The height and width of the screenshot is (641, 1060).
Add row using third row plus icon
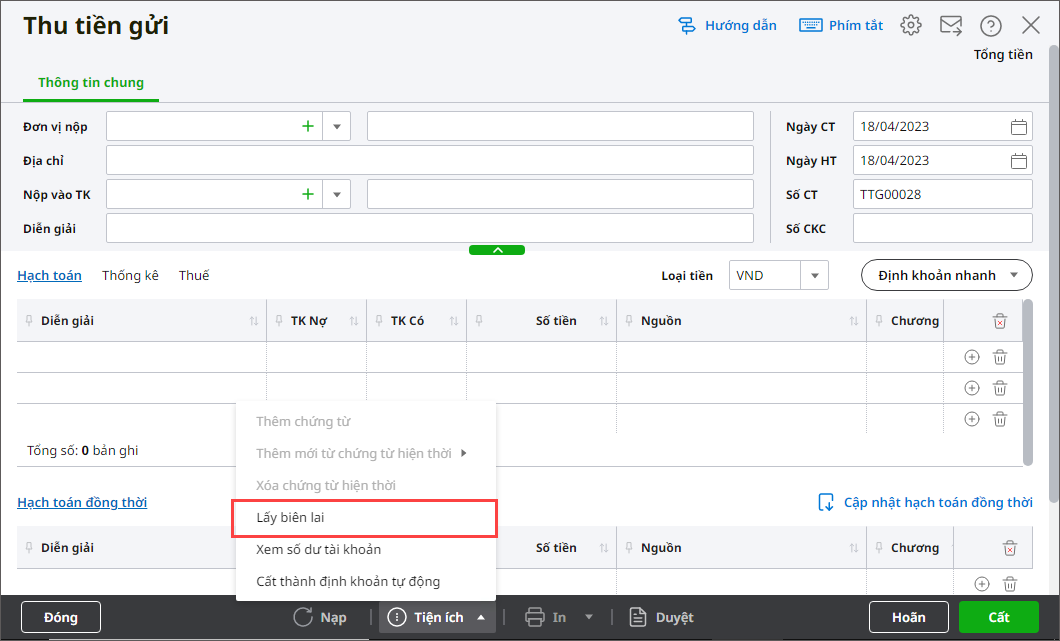click(971, 419)
